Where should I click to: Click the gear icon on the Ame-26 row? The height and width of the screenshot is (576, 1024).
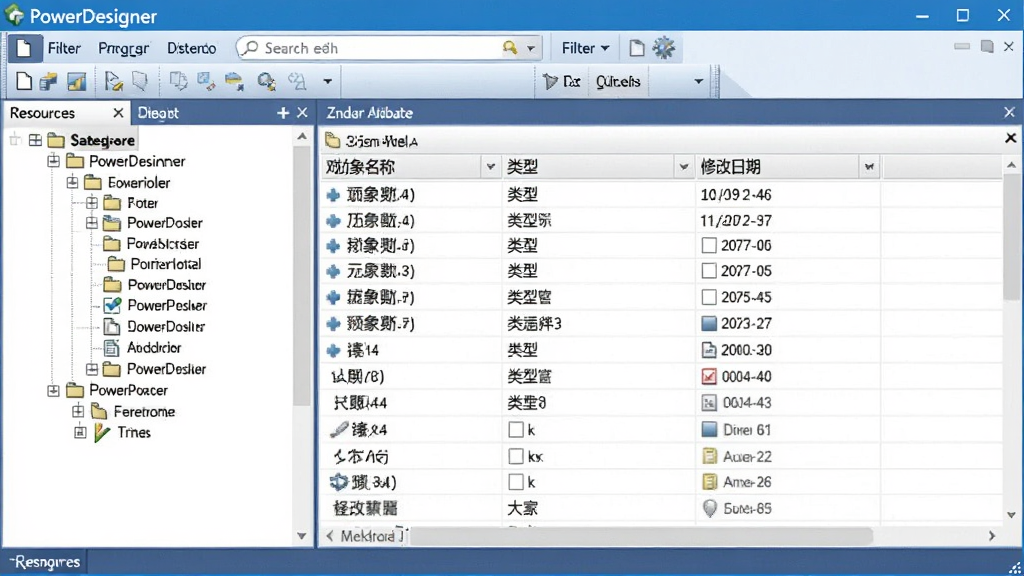[x=338, y=482]
